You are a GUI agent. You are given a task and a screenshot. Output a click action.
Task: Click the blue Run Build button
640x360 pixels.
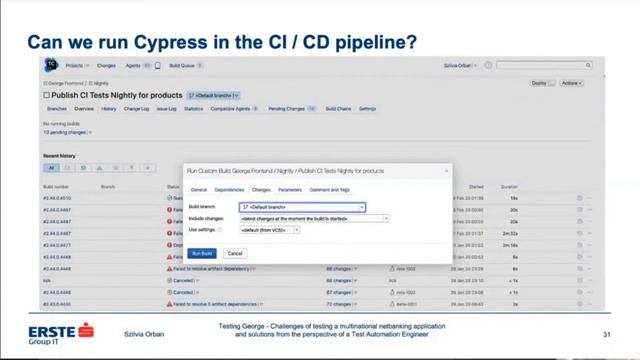[x=202, y=253]
